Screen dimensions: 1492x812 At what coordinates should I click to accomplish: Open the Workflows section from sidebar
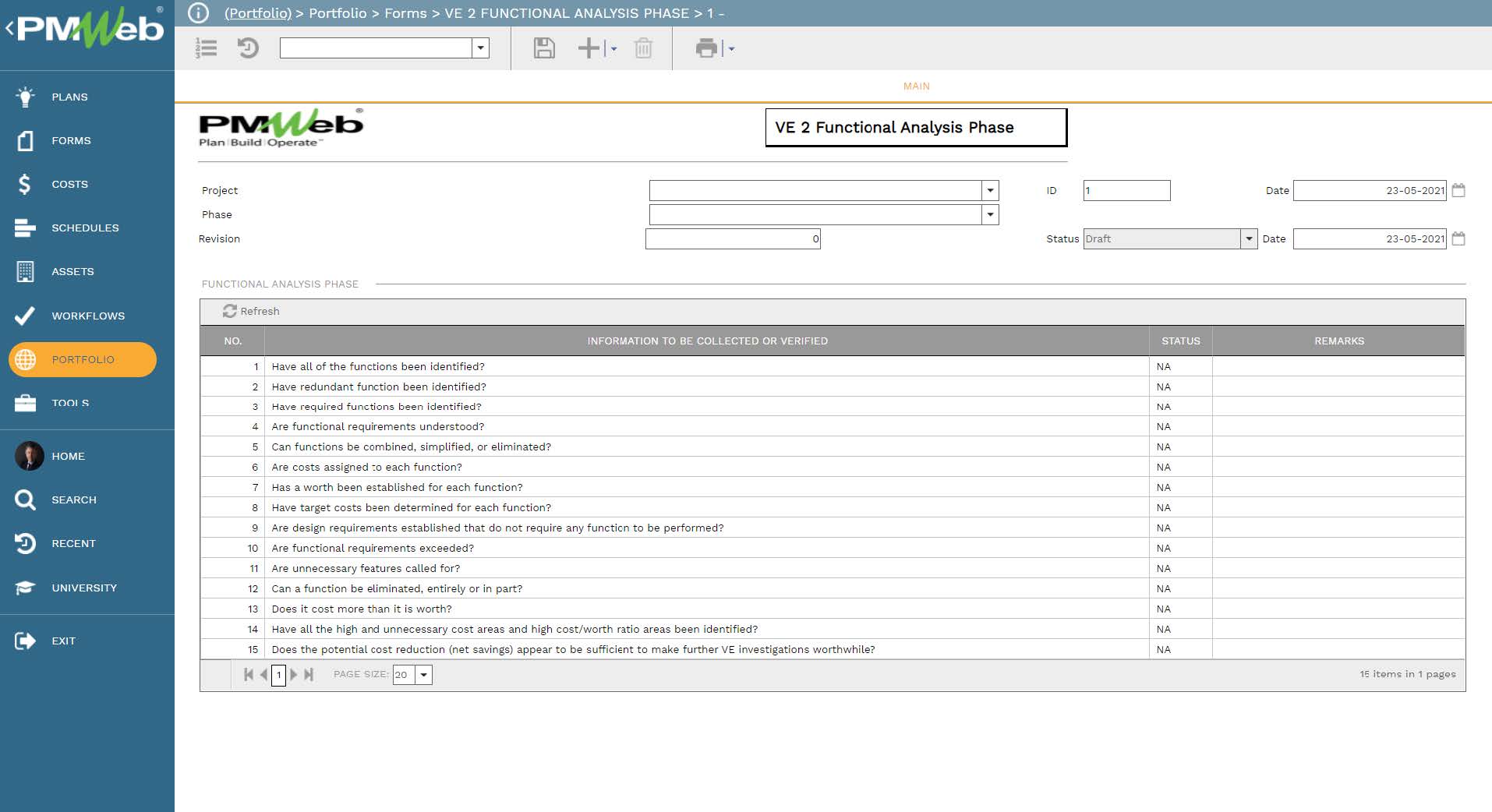(x=87, y=316)
